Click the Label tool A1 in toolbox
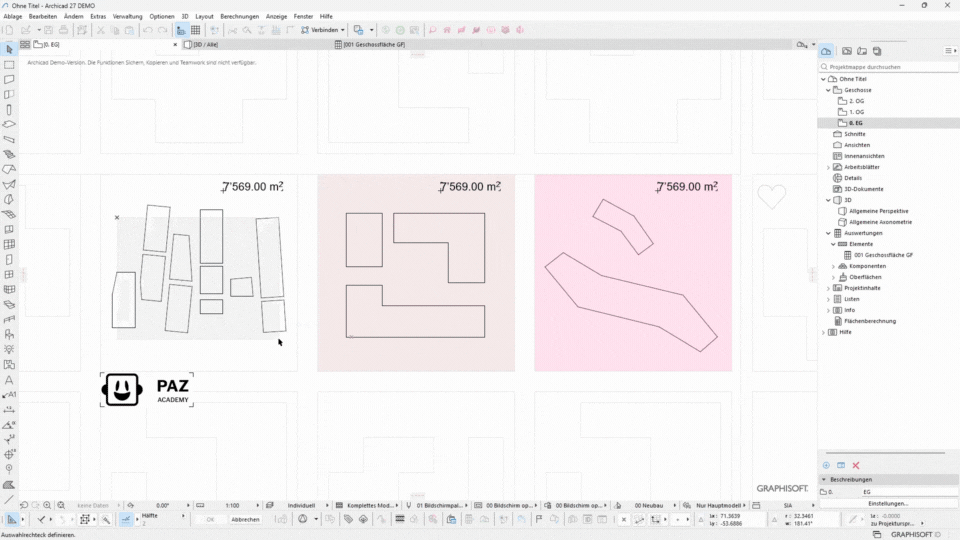 click(x=9, y=395)
